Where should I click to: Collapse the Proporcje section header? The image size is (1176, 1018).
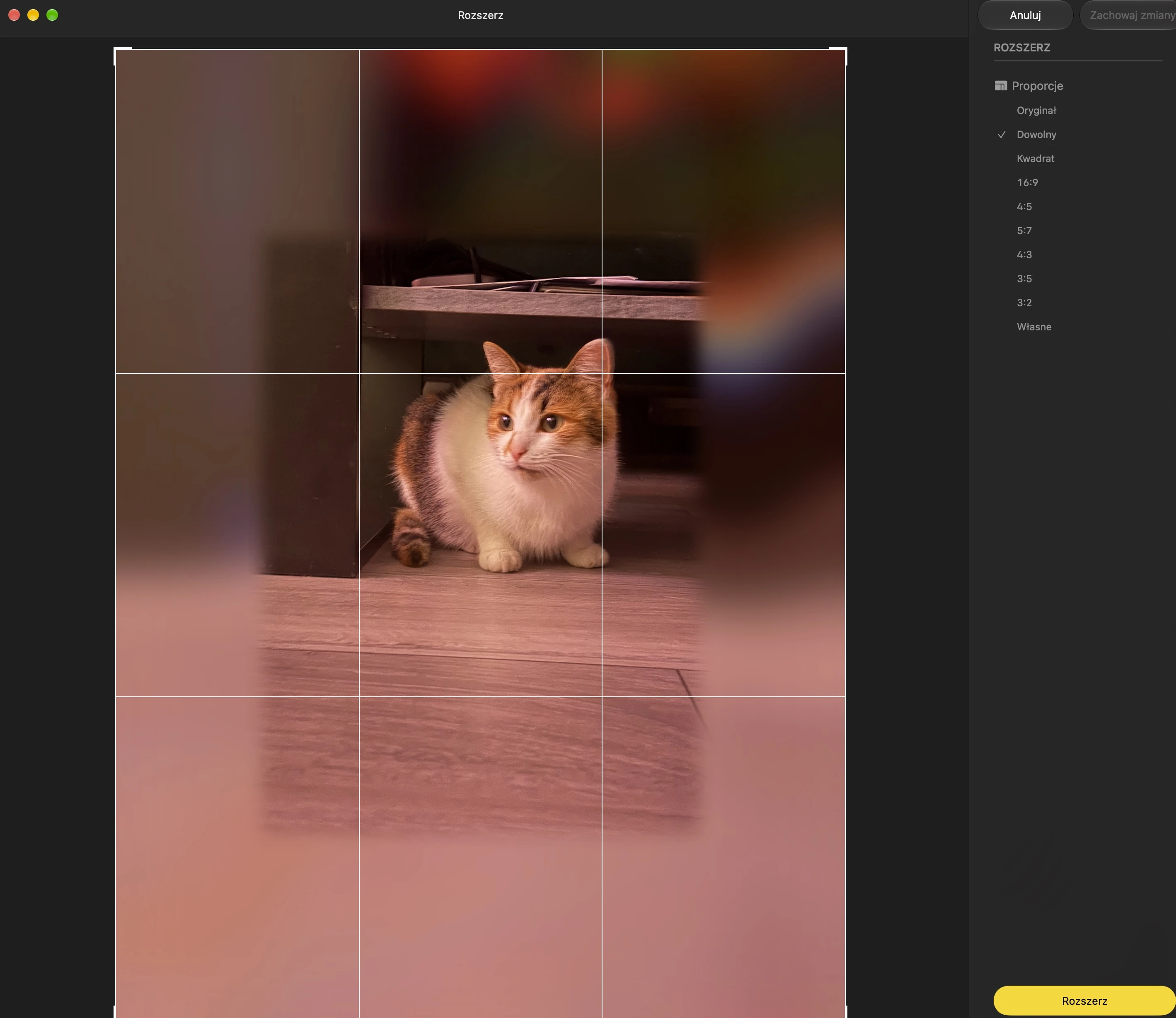(1037, 86)
